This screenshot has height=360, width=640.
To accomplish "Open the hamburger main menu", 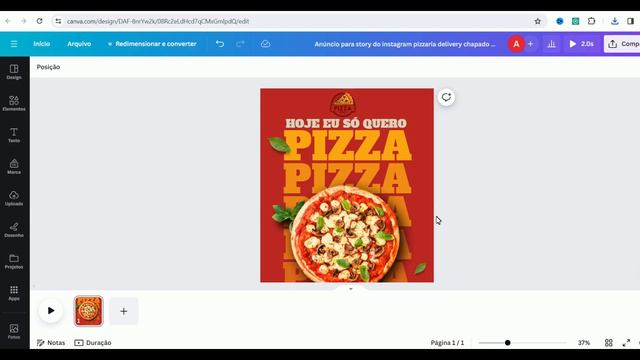I will (14, 44).
